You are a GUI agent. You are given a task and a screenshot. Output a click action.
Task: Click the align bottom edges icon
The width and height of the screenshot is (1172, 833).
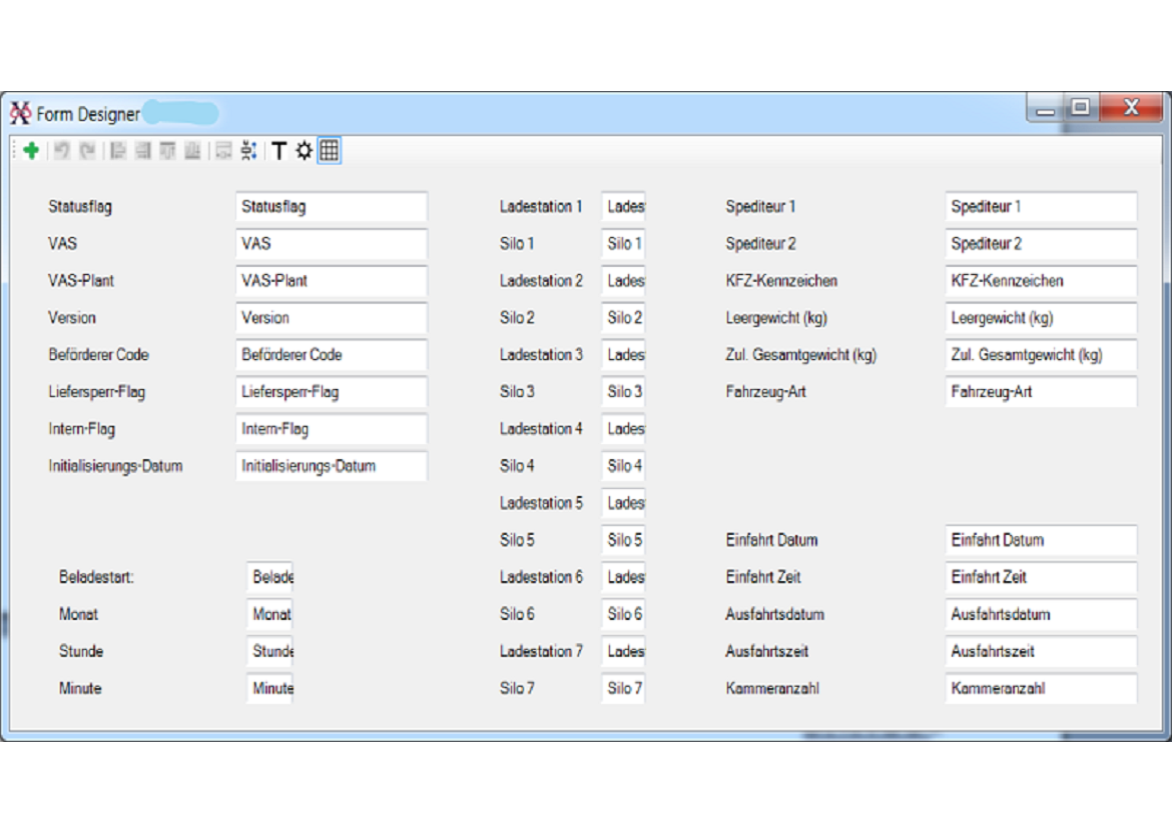tap(192, 151)
